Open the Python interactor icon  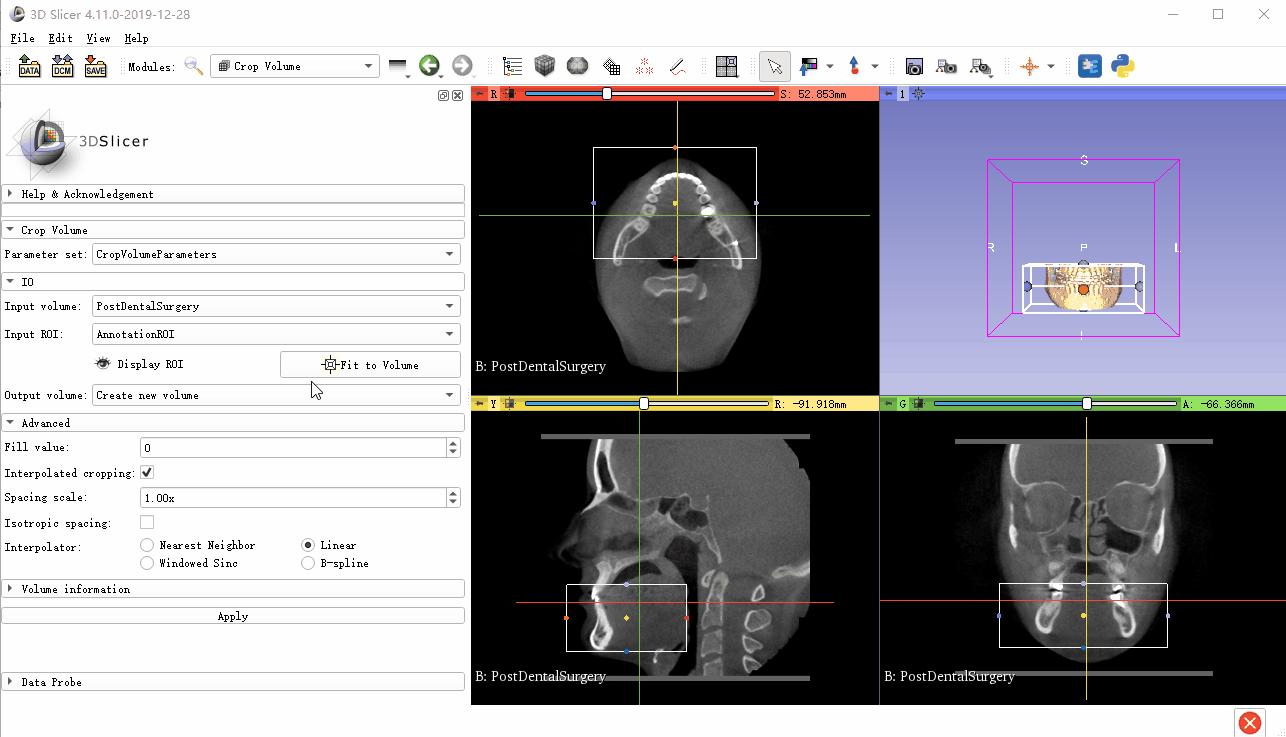pyautogui.click(x=1123, y=67)
